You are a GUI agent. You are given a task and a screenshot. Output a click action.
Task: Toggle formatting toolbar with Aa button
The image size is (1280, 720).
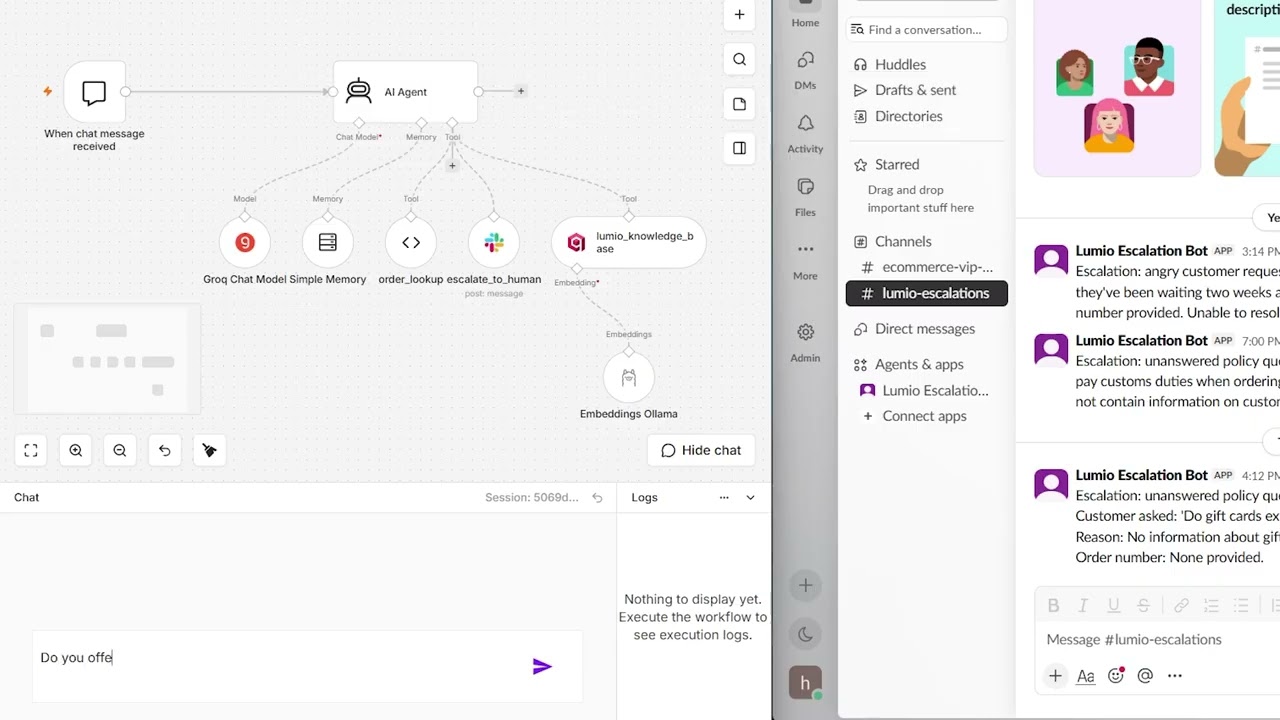(x=1085, y=676)
